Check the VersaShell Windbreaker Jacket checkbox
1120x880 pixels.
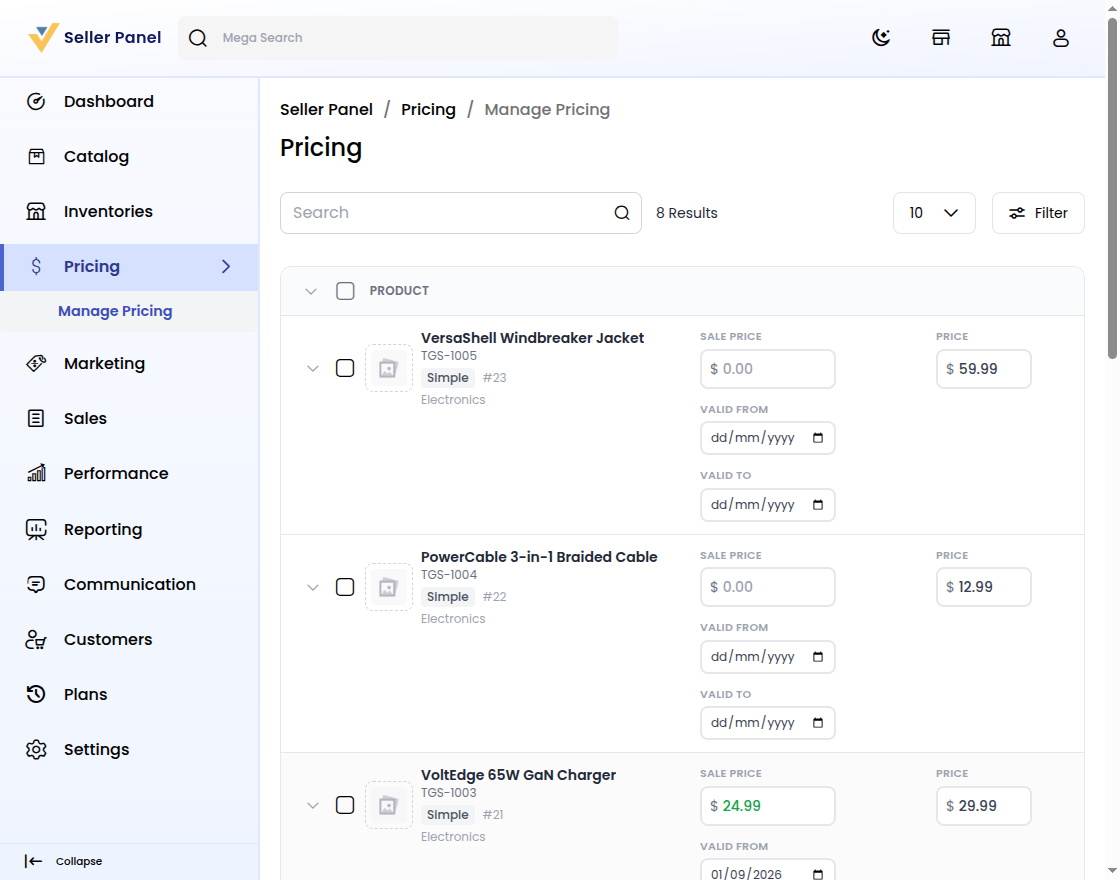pyautogui.click(x=345, y=368)
